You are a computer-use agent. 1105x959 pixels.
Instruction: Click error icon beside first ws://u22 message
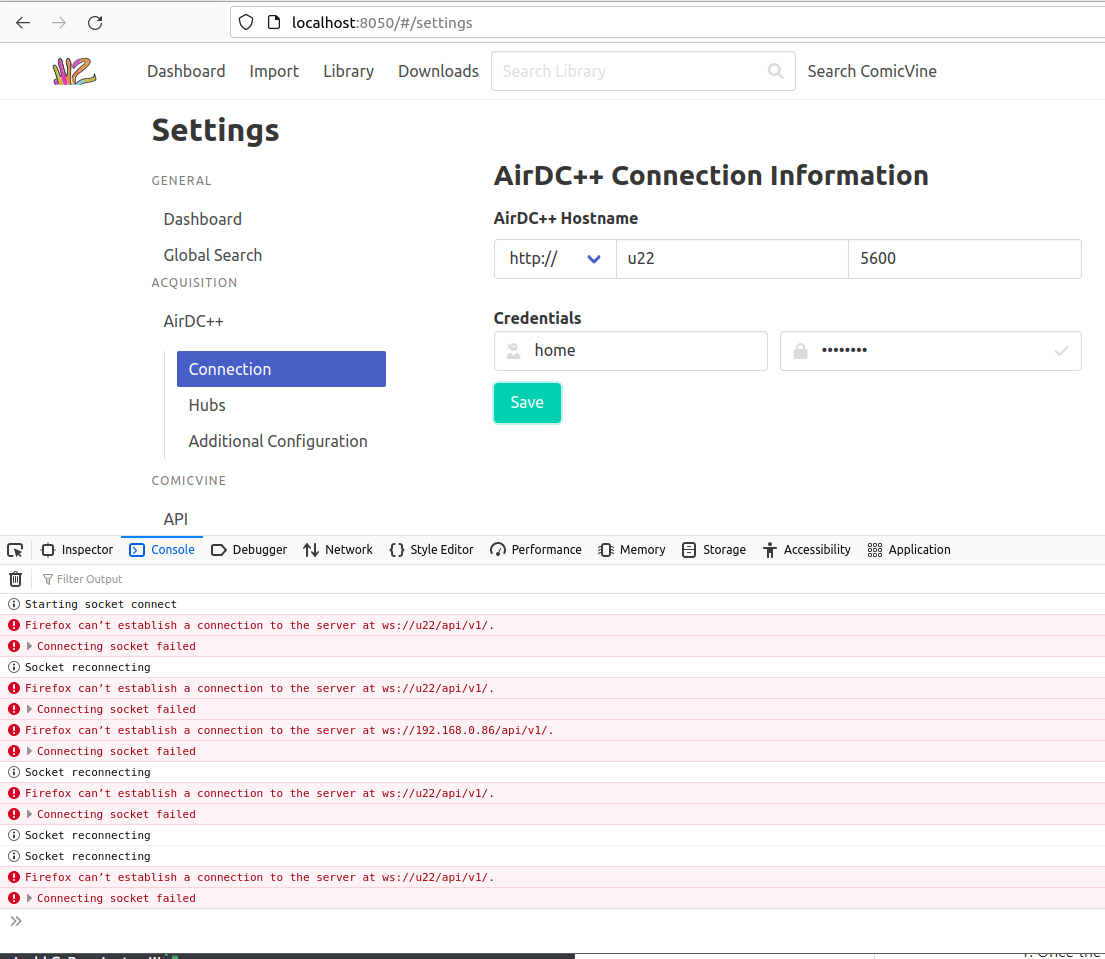click(x=13, y=625)
